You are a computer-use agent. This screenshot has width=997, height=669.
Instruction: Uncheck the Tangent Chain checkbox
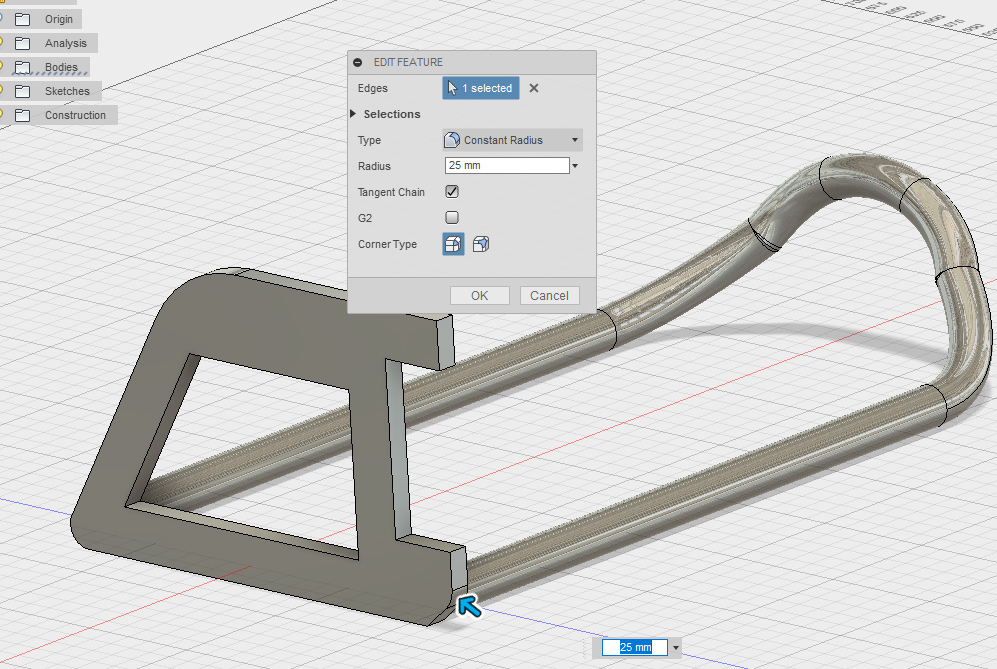(x=452, y=192)
